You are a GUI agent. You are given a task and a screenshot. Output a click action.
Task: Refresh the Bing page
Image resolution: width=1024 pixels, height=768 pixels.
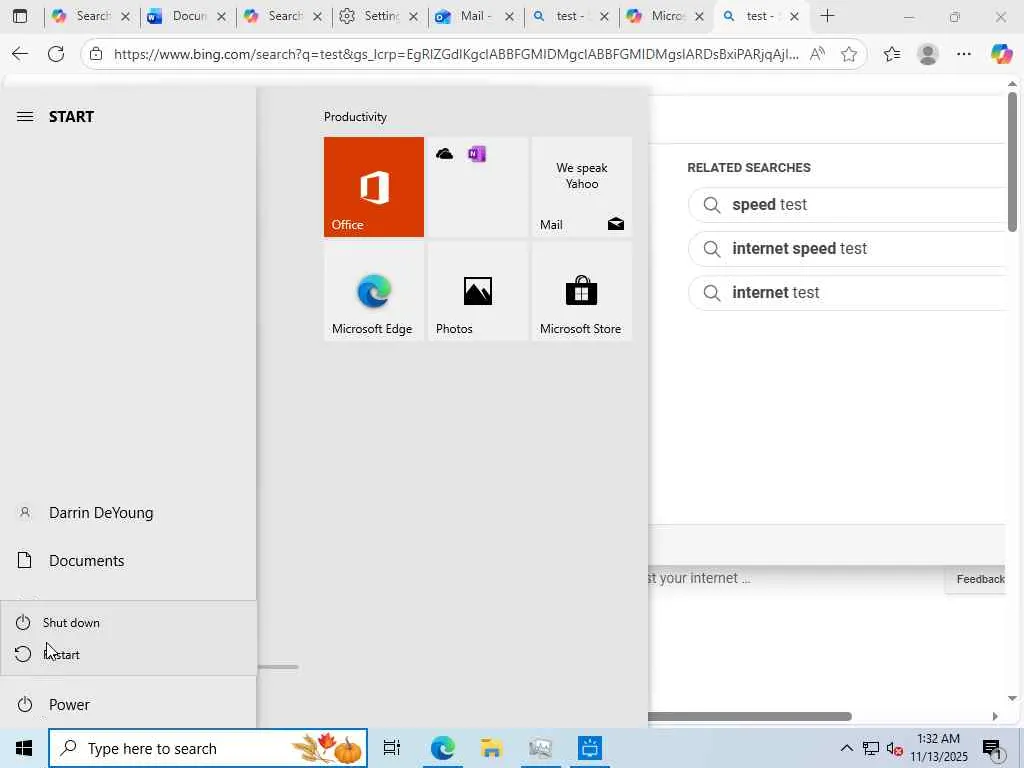pyautogui.click(x=56, y=54)
